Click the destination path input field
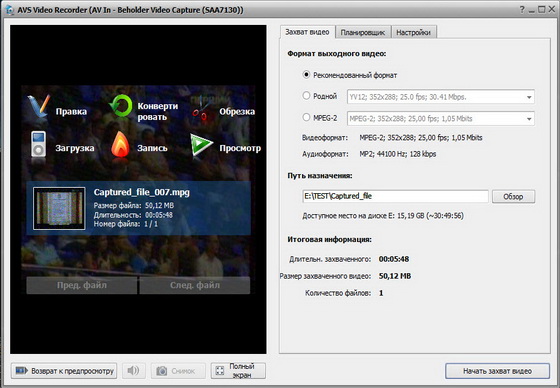 [395, 196]
